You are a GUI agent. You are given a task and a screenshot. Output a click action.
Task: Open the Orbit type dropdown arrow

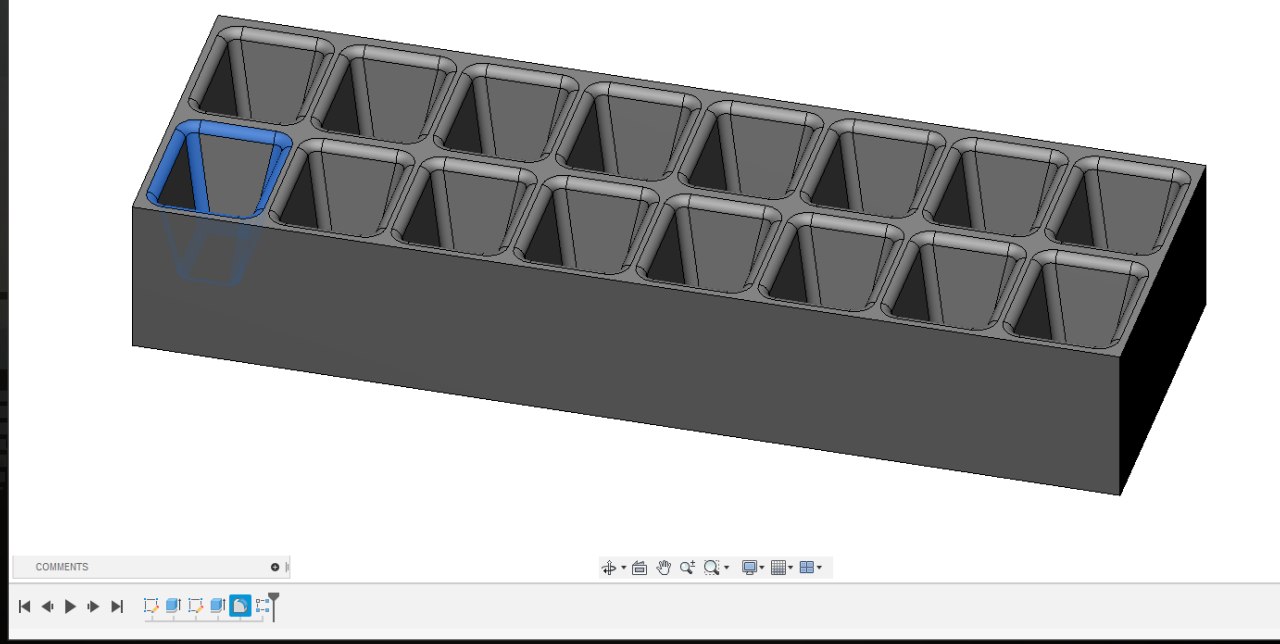click(x=623, y=568)
